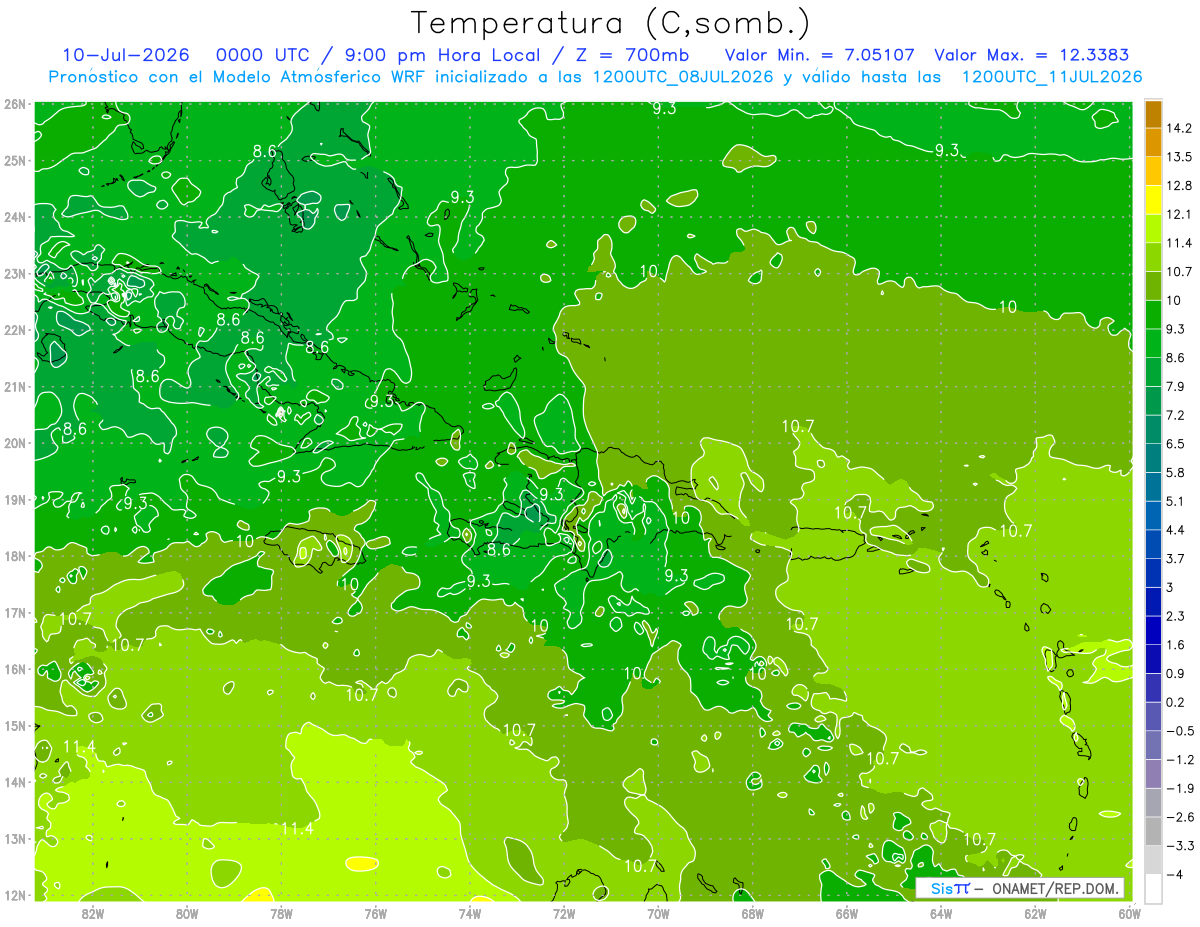Viewport: 1200px width, 927px height.
Task: Select the -4 value on the color scale
Action: [x=1174, y=875]
